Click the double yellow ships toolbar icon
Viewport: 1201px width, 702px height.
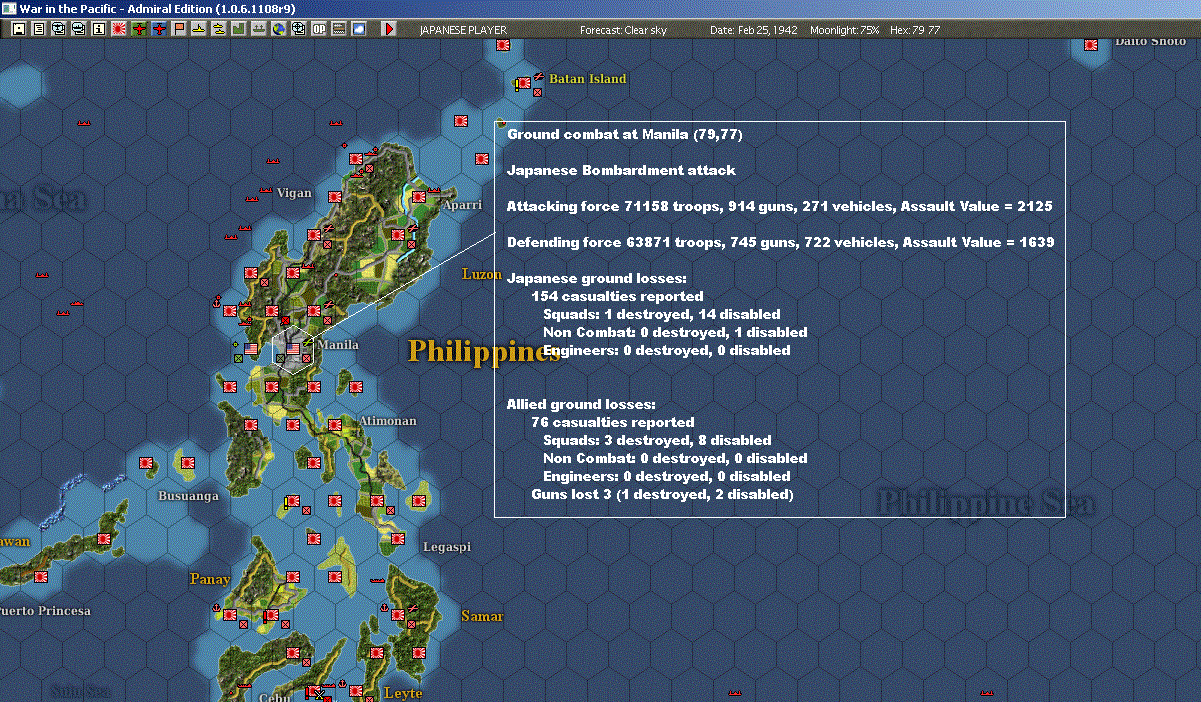click(218, 29)
